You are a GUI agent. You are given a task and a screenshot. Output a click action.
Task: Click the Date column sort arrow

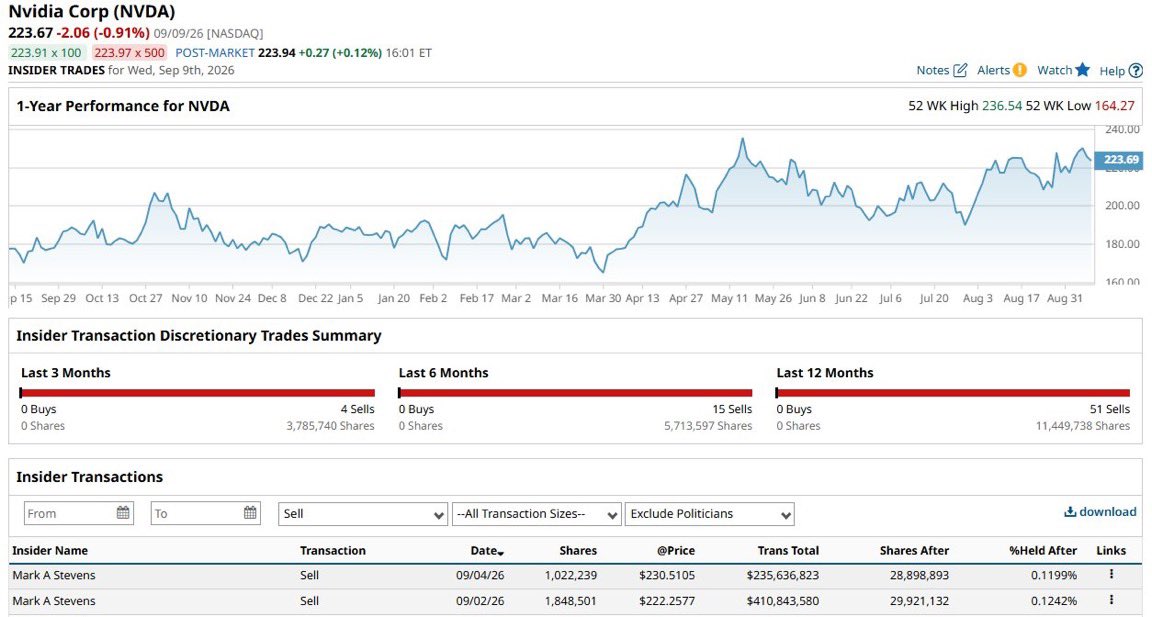tap(501, 552)
